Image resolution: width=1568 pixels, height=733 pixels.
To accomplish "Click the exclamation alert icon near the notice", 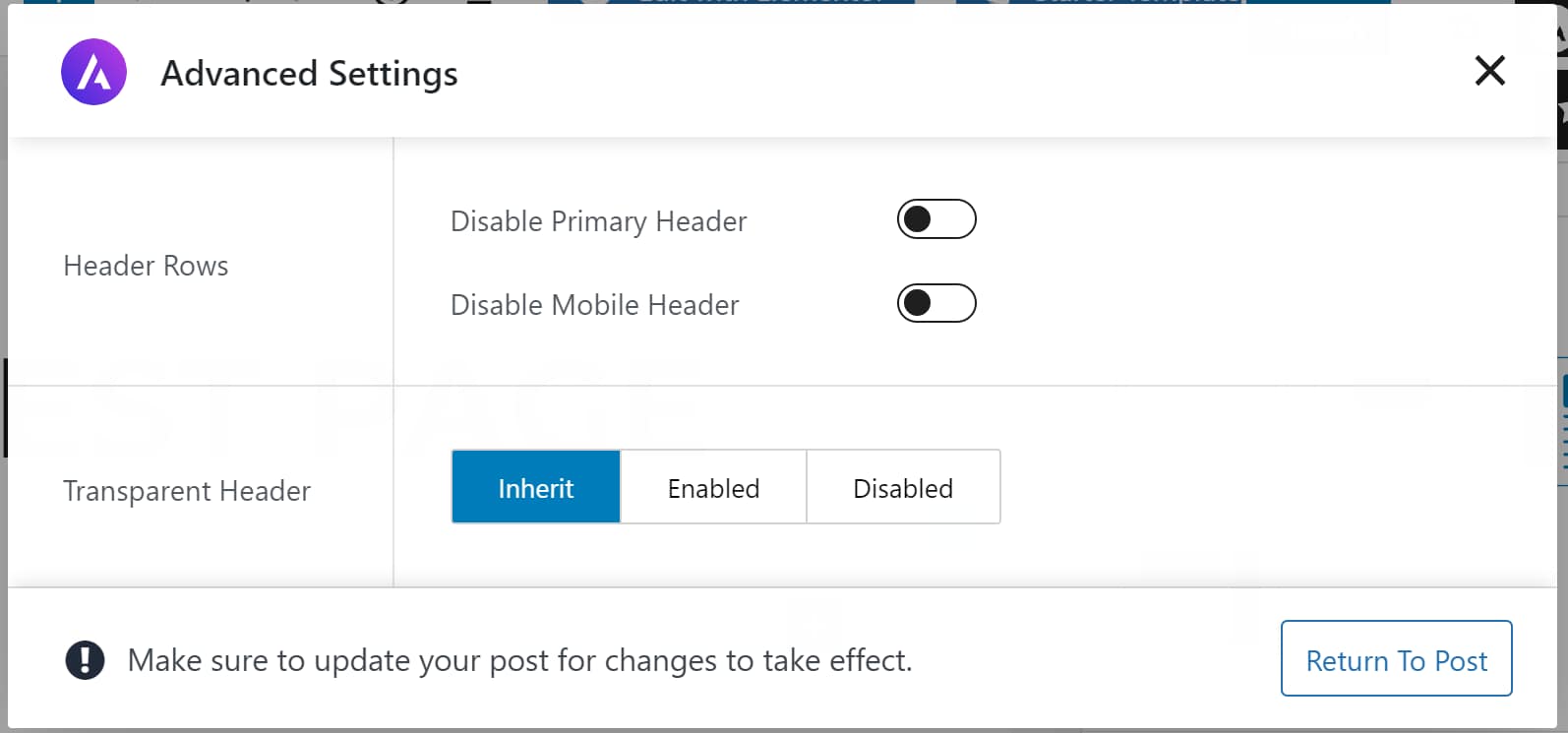I will click(x=85, y=660).
